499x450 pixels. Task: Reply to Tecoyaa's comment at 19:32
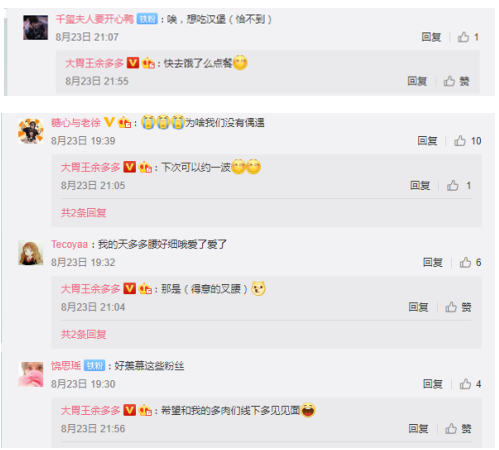click(x=433, y=263)
